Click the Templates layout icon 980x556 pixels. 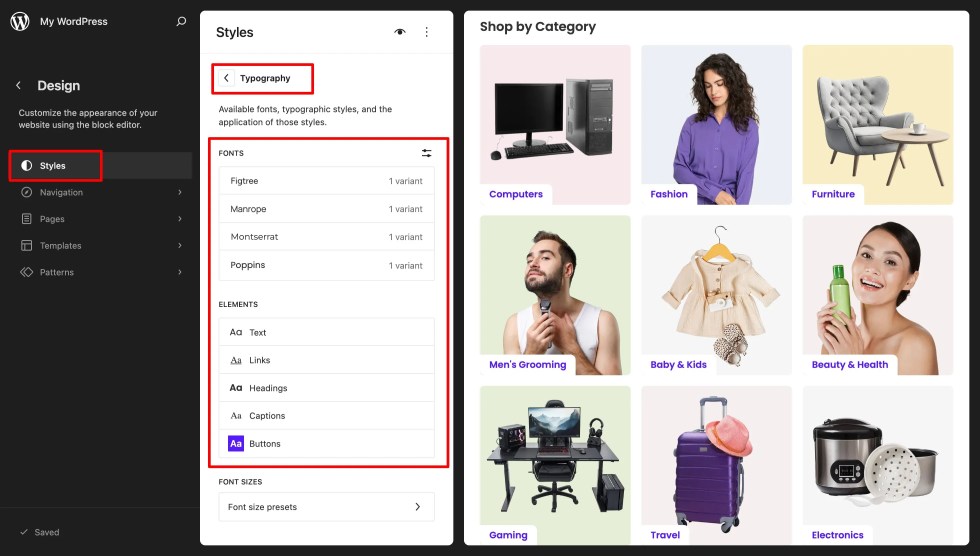(26, 246)
